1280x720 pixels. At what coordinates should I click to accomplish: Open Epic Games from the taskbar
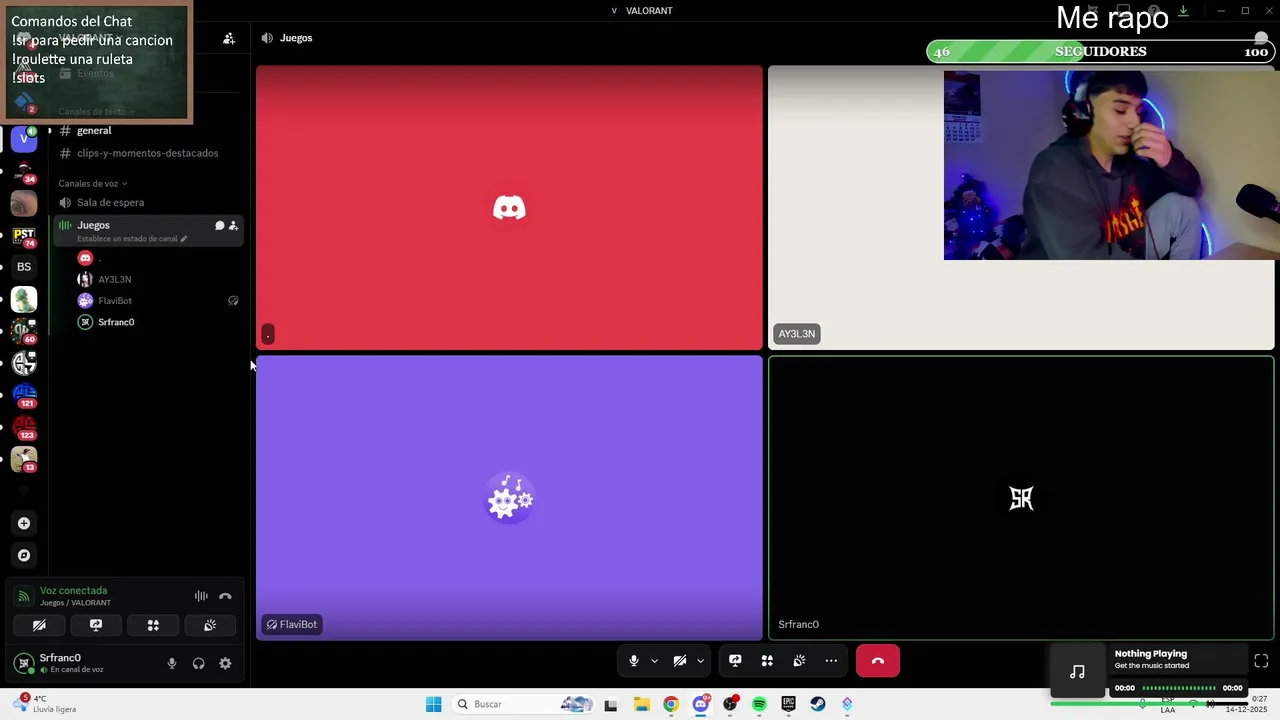point(788,704)
